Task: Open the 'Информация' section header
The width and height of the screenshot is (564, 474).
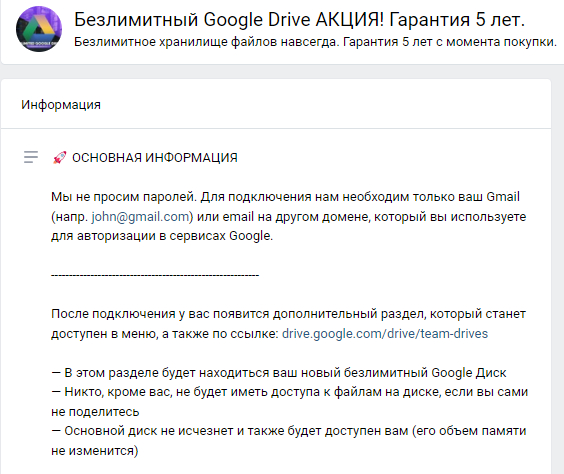Action: click(x=61, y=105)
